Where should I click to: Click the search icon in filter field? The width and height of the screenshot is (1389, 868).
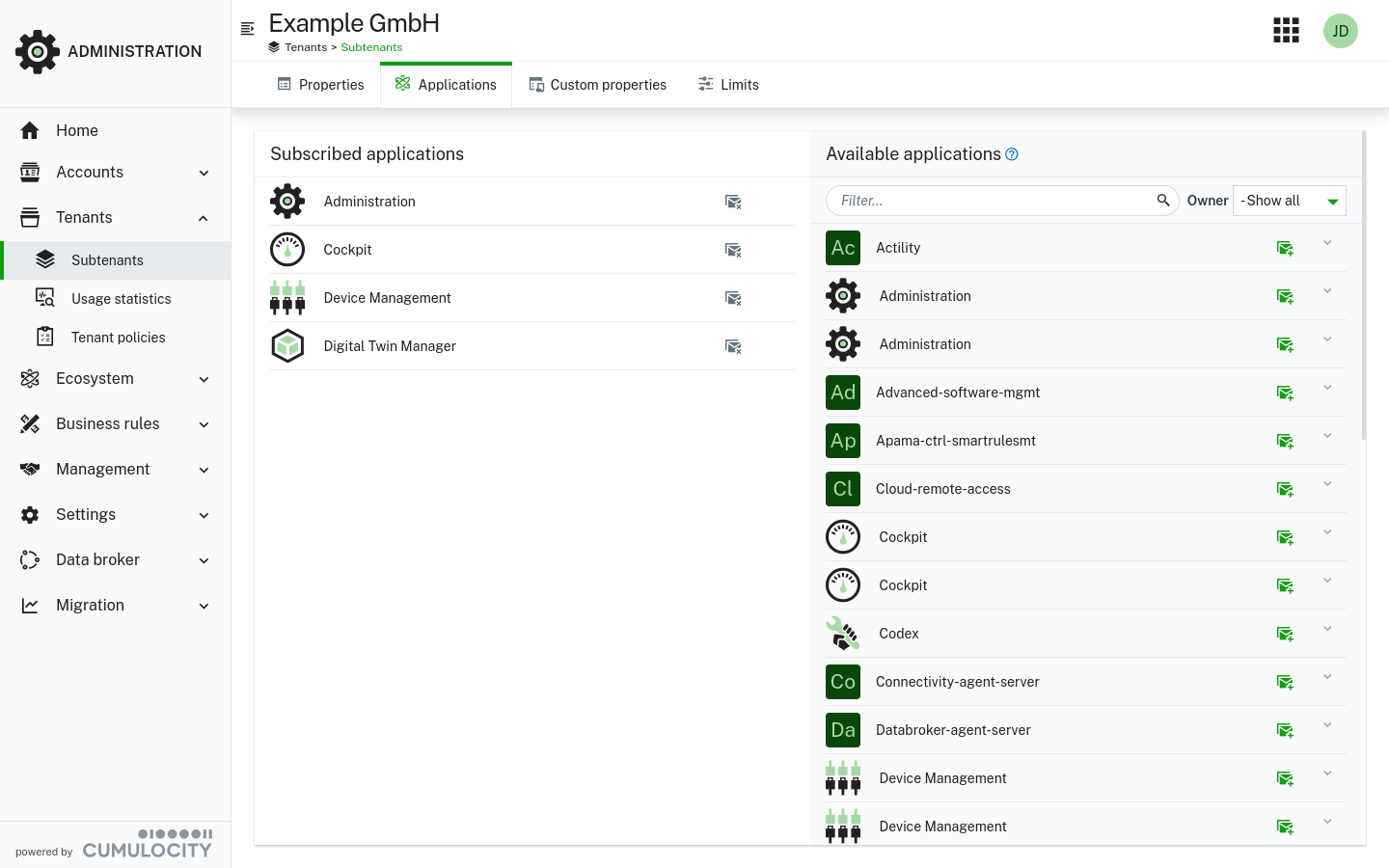point(1163,201)
